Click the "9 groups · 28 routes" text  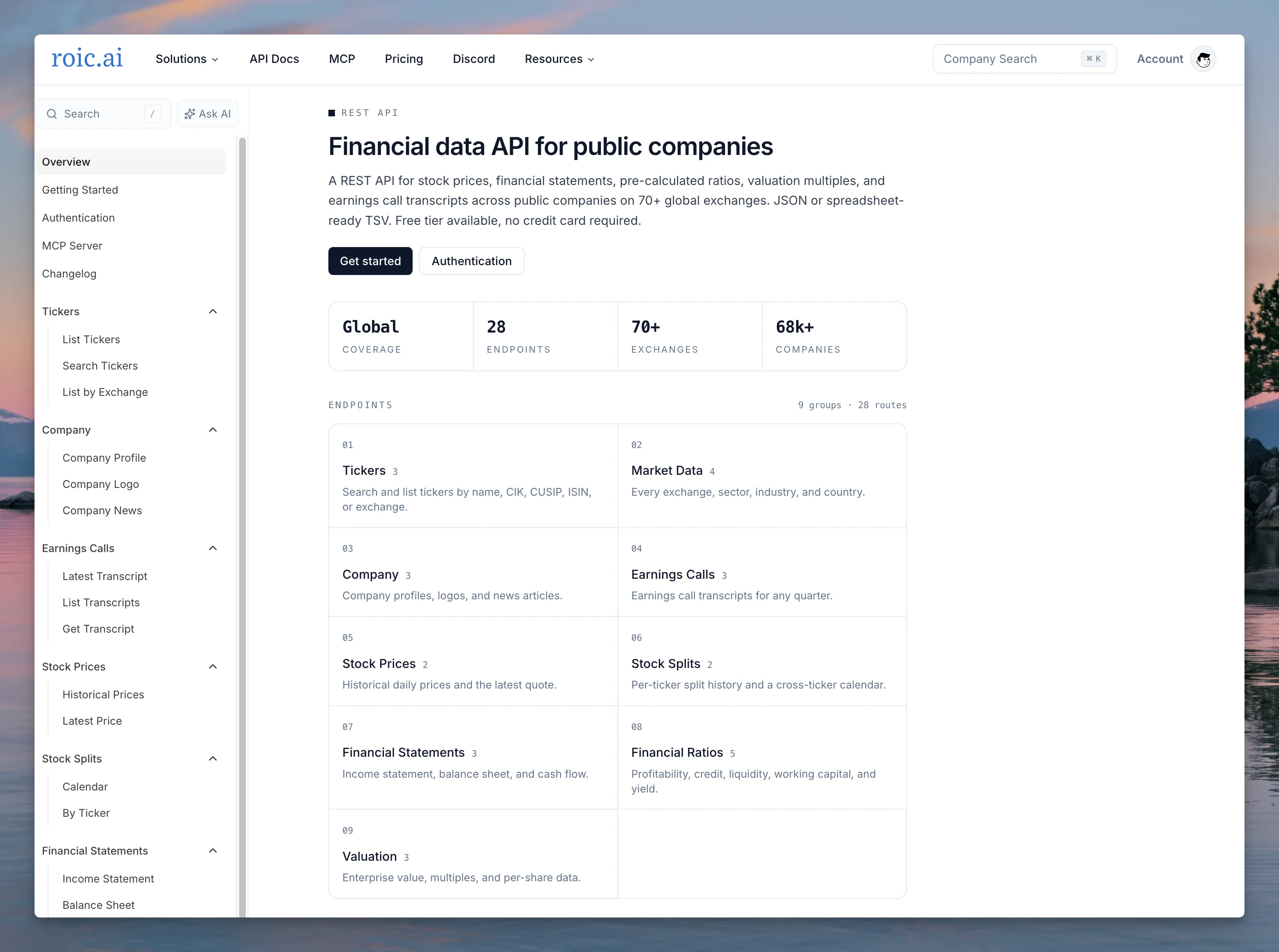852,405
